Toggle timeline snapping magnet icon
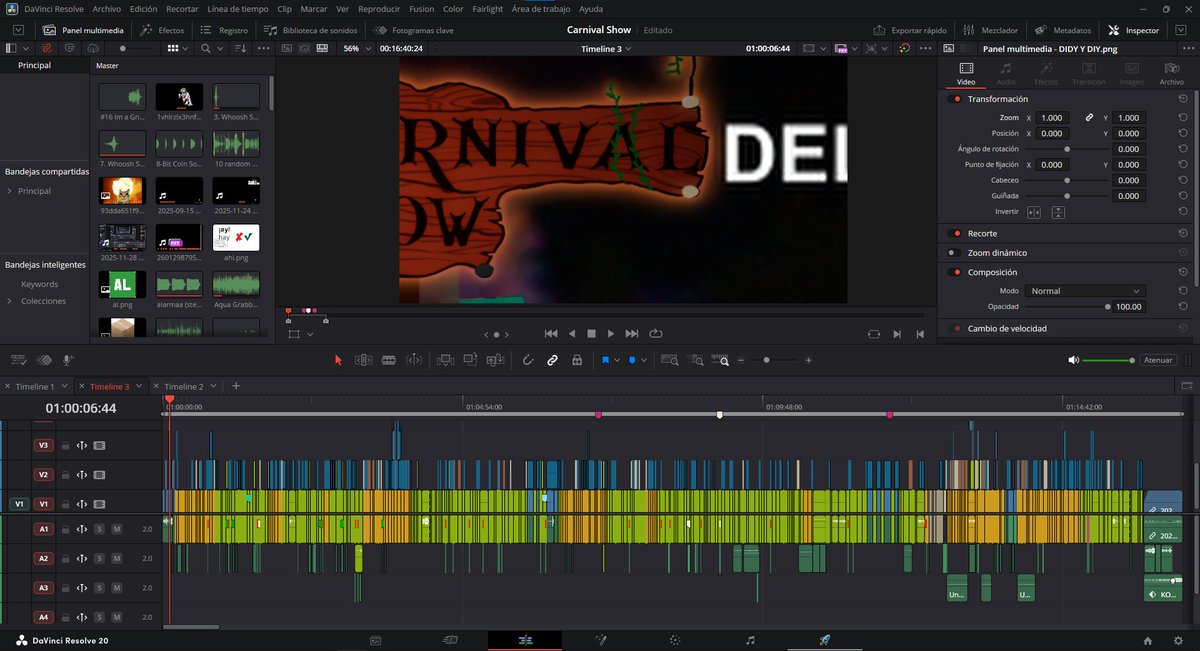Screen dimensions: 1200x651 click(528, 360)
